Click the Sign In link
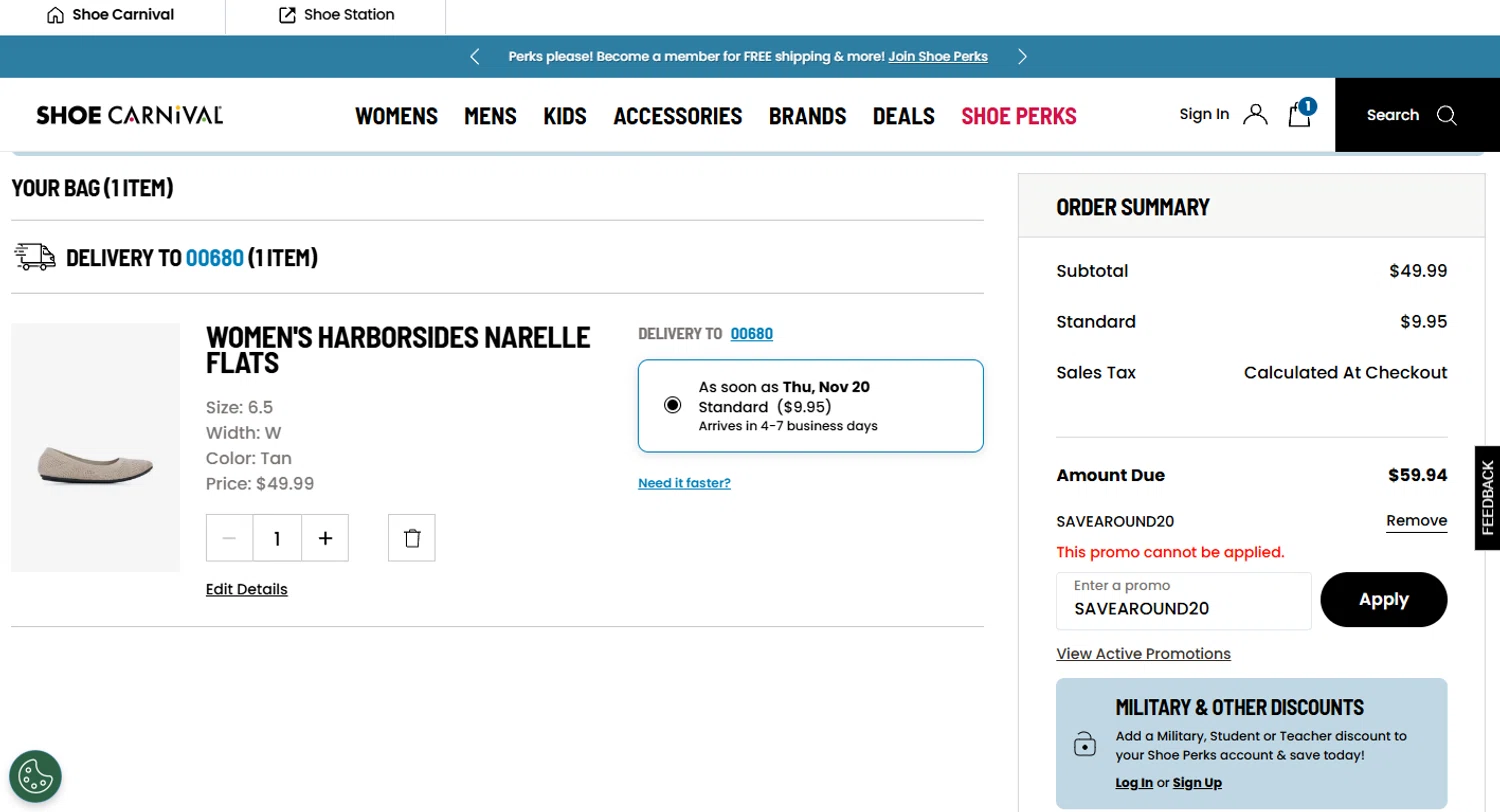The height and width of the screenshot is (812, 1500). coord(1204,114)
